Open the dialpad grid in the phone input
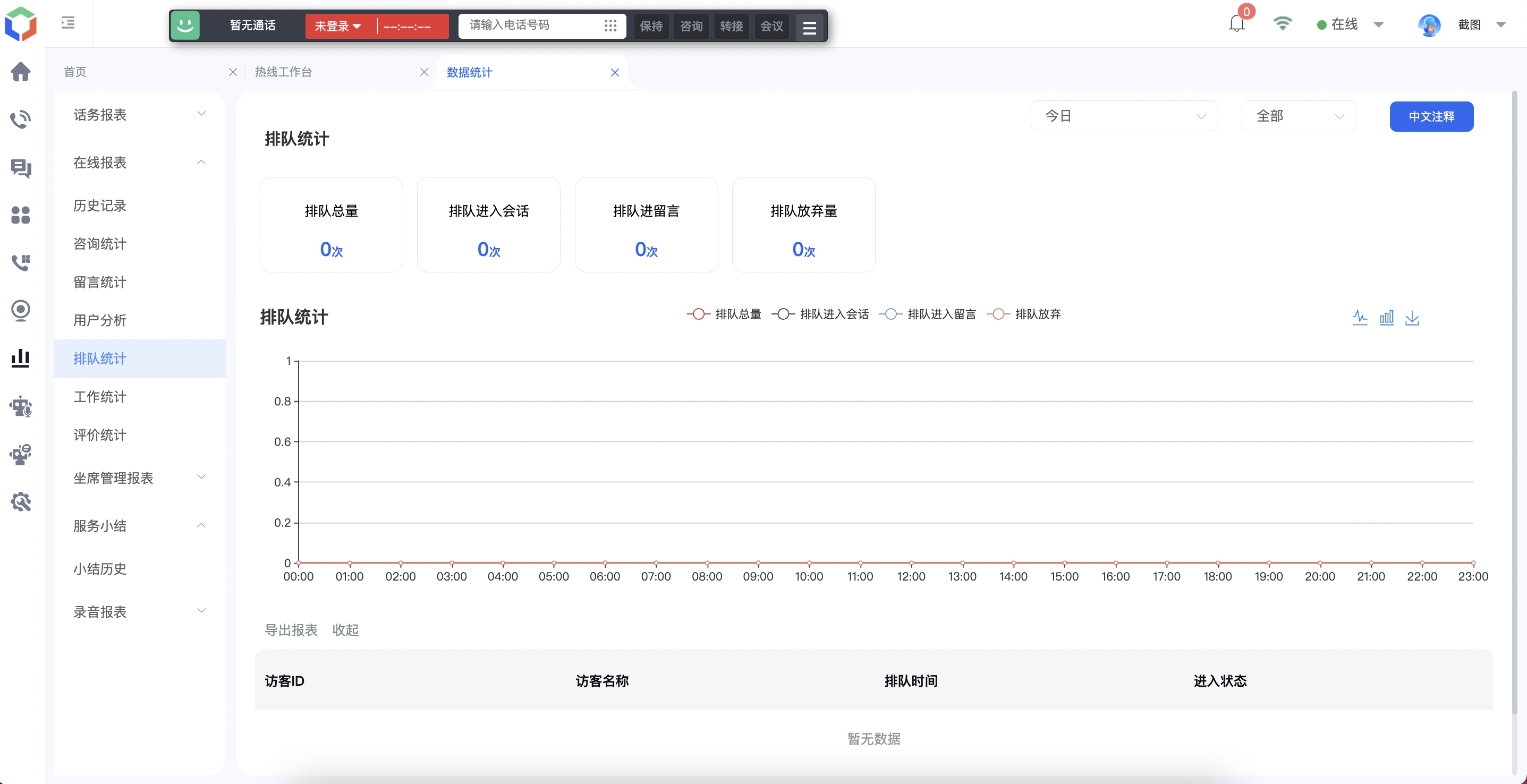The width and height of the screenshot is (1527, 784). point(610,25)
